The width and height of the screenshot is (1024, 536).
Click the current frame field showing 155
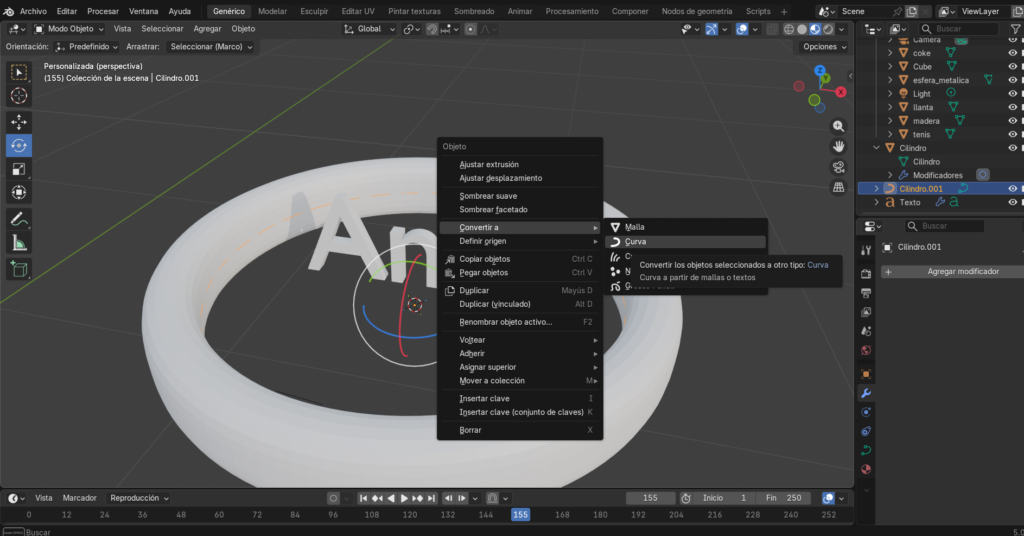click(x=651, y=498)
